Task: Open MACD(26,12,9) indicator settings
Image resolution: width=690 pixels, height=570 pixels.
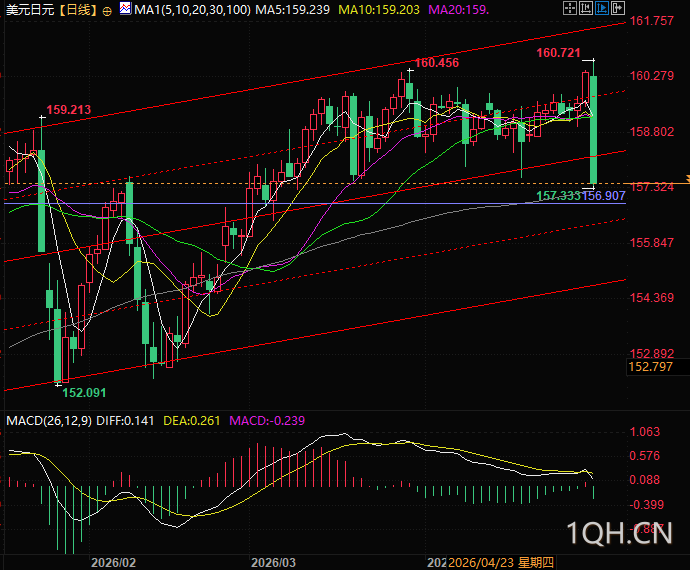Action: pos(49,421)
